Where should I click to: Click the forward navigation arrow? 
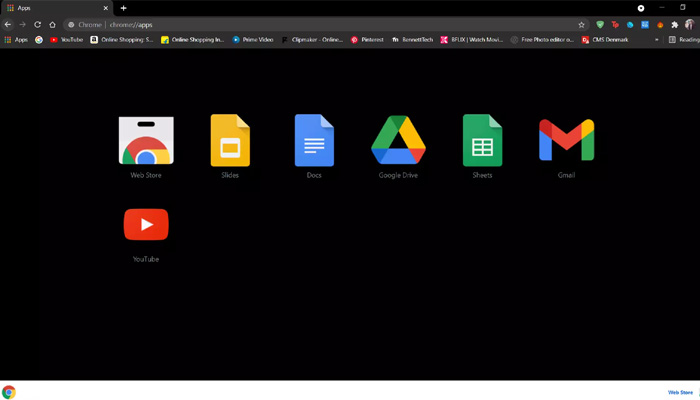pyautogui.click(x=22, y=25)
